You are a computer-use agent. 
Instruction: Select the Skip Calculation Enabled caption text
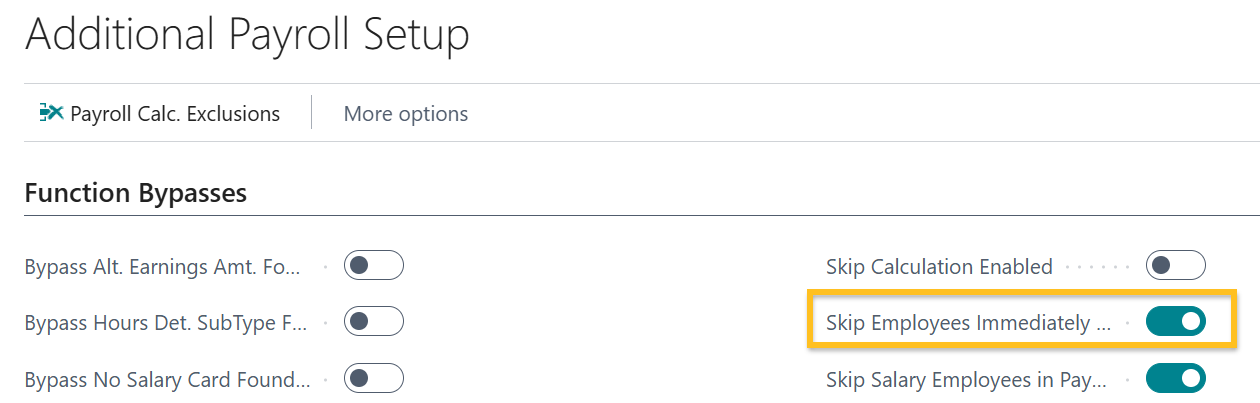[938, 267]
